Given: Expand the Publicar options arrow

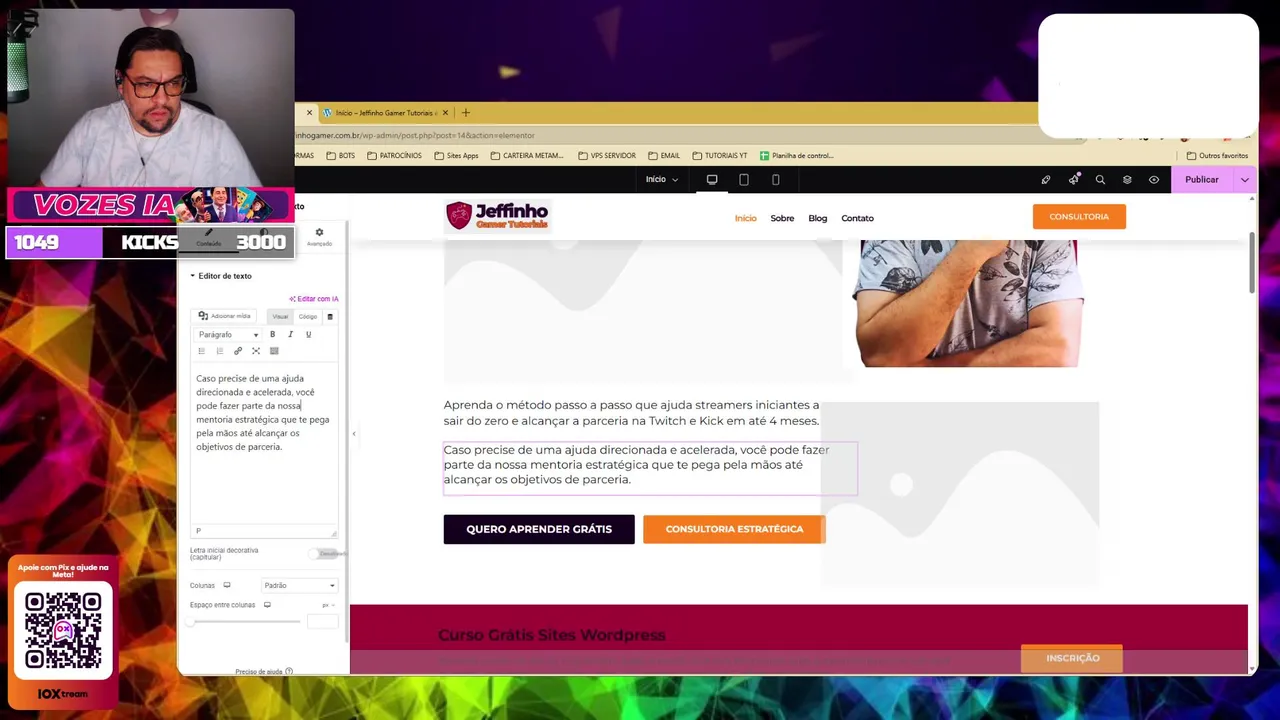Looking at the screenshot, I should click(1245, 180).
